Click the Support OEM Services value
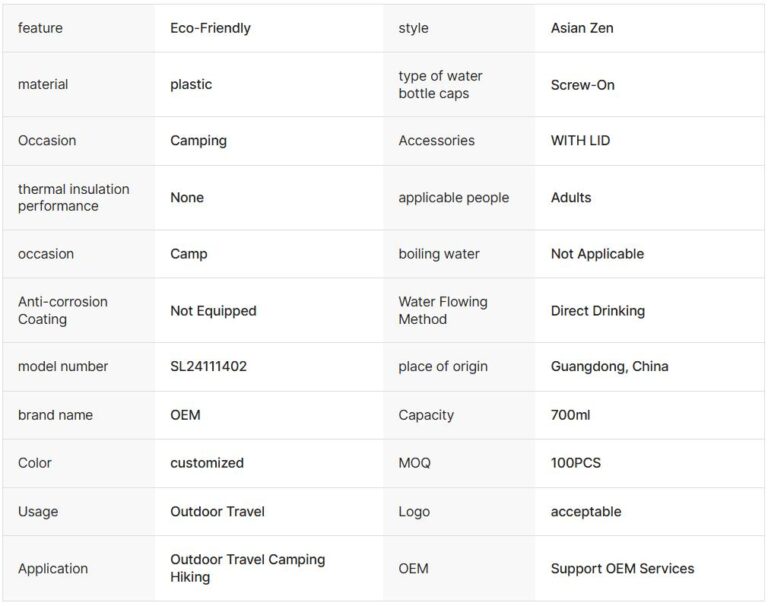This screenshot has height=606, width=768. (622, 569)
